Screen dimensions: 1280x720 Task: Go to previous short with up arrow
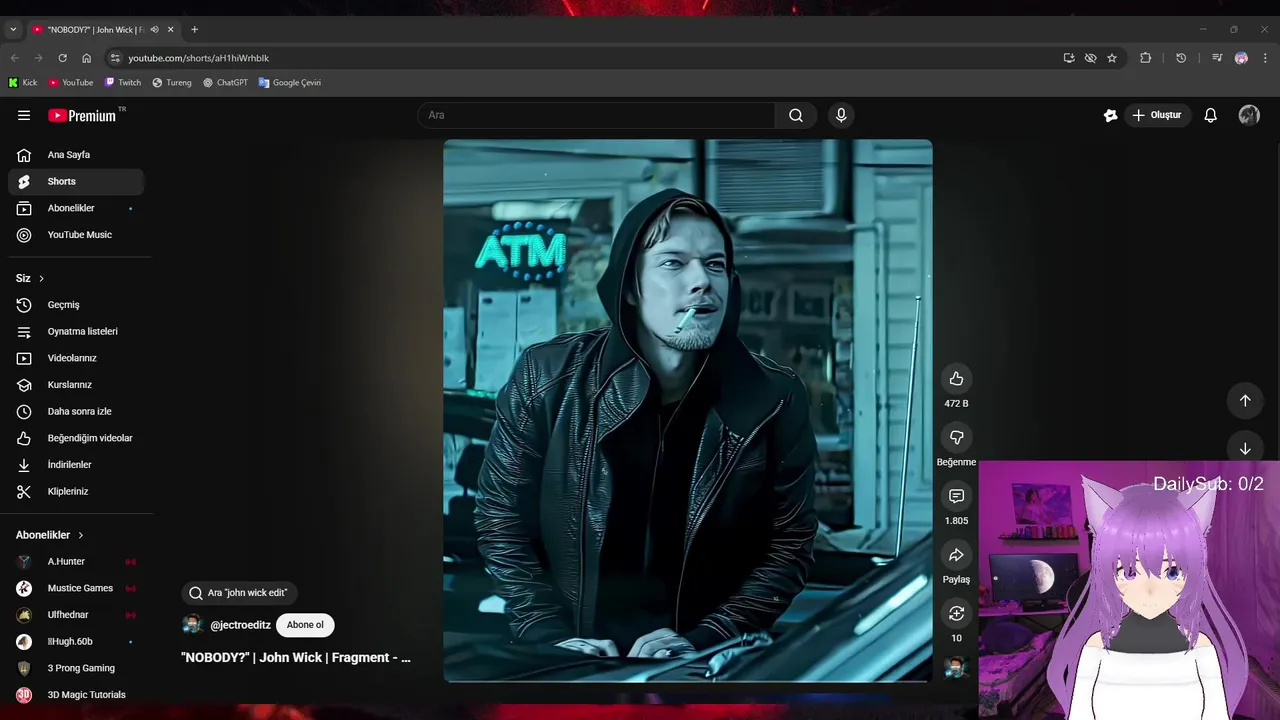coord(1245,400)
